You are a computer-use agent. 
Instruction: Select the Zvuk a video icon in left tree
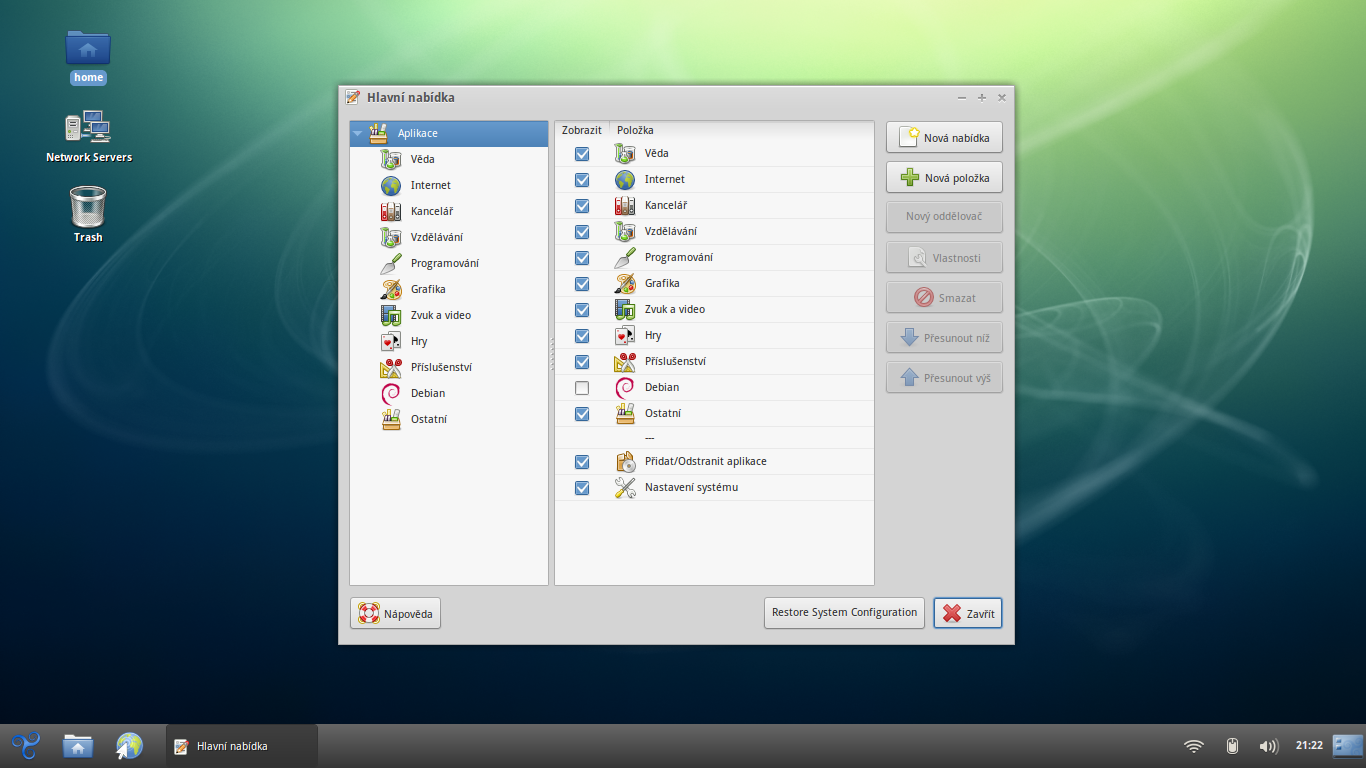[x=391, y=315]
